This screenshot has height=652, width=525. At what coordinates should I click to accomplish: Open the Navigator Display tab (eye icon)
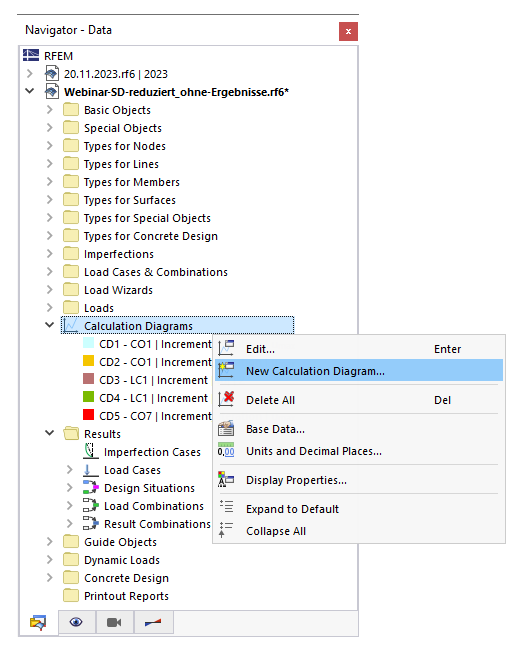pyautogui.click(x=76, y=622)
